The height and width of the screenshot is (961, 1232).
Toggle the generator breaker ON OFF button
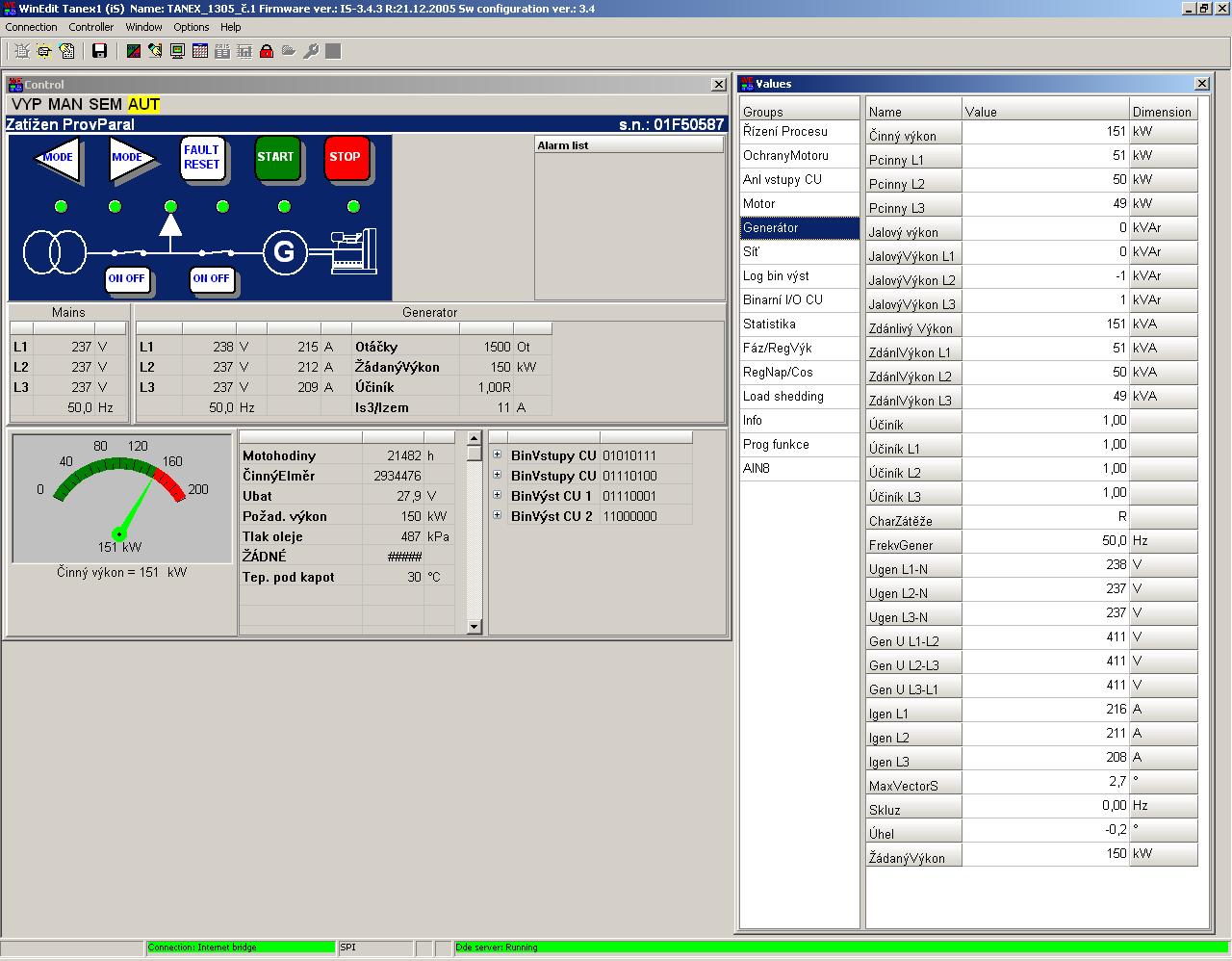coord(211,279)
